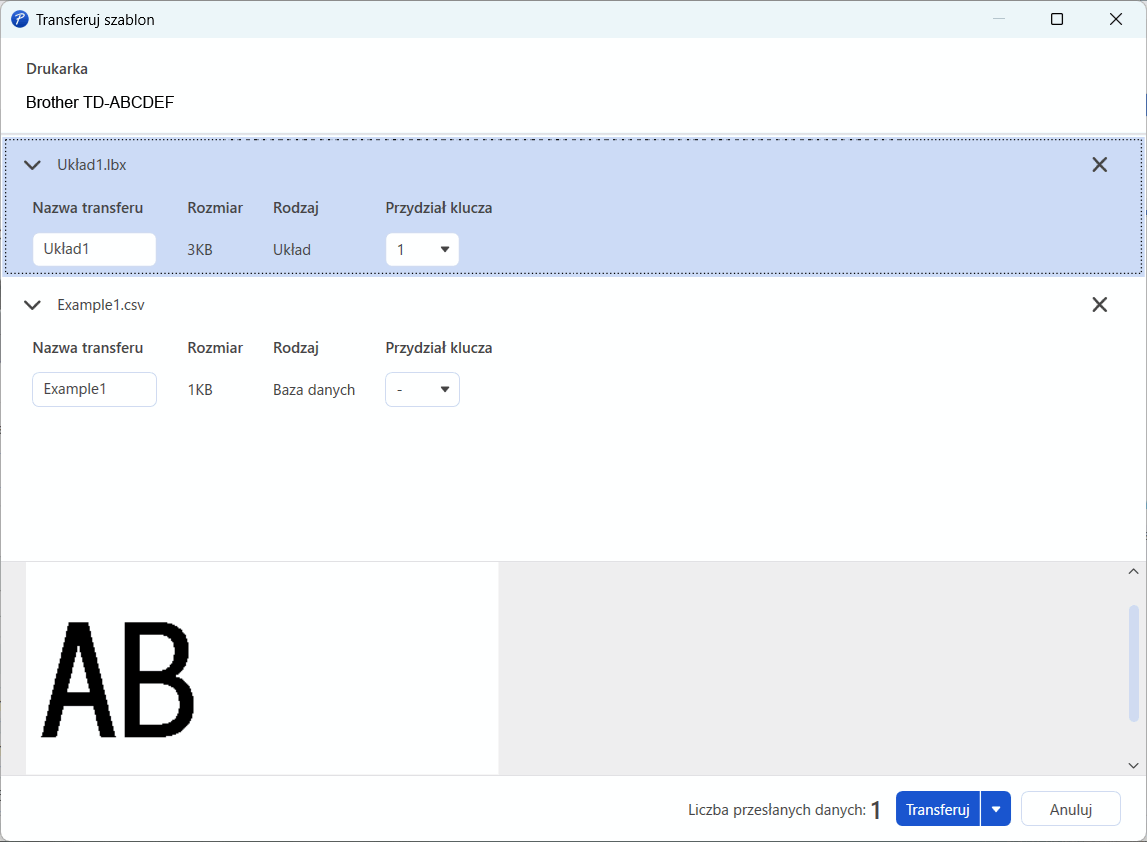Remove the Układ1.lbx file entry
This screenshot has width=1148, height=842.
[1099, 165]
